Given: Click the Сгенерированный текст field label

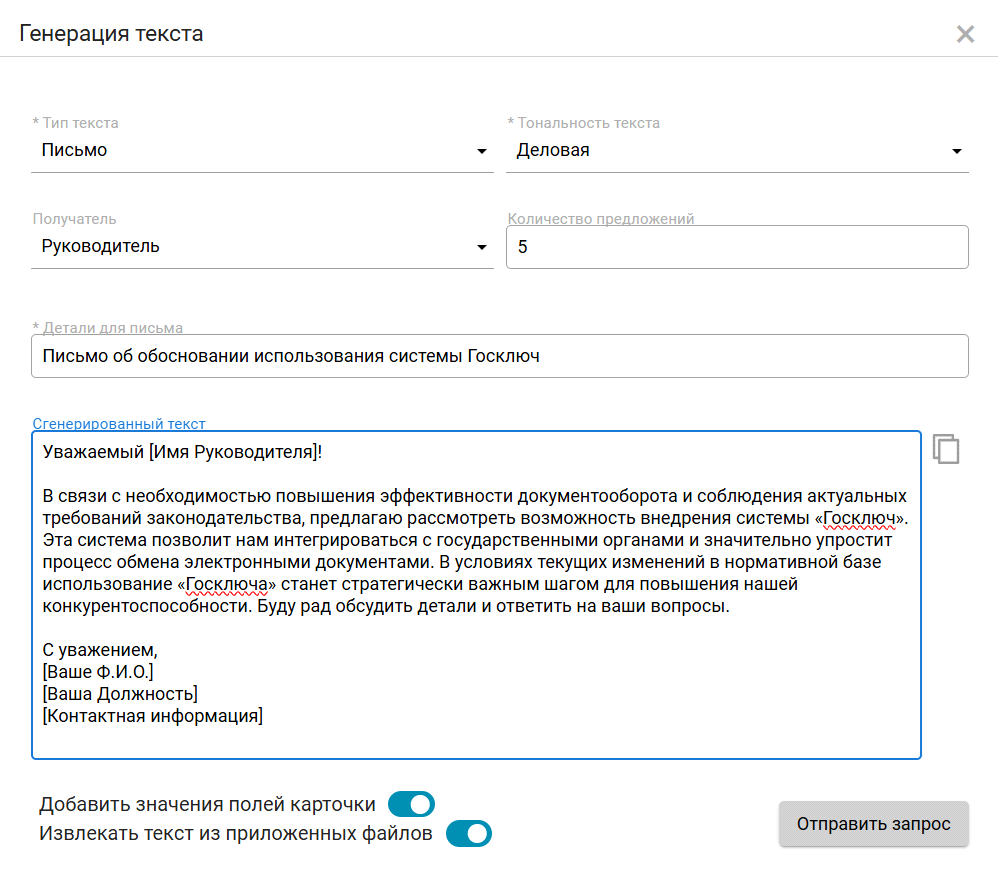Looking at the screenshot, I should click(x=119, y=424).
